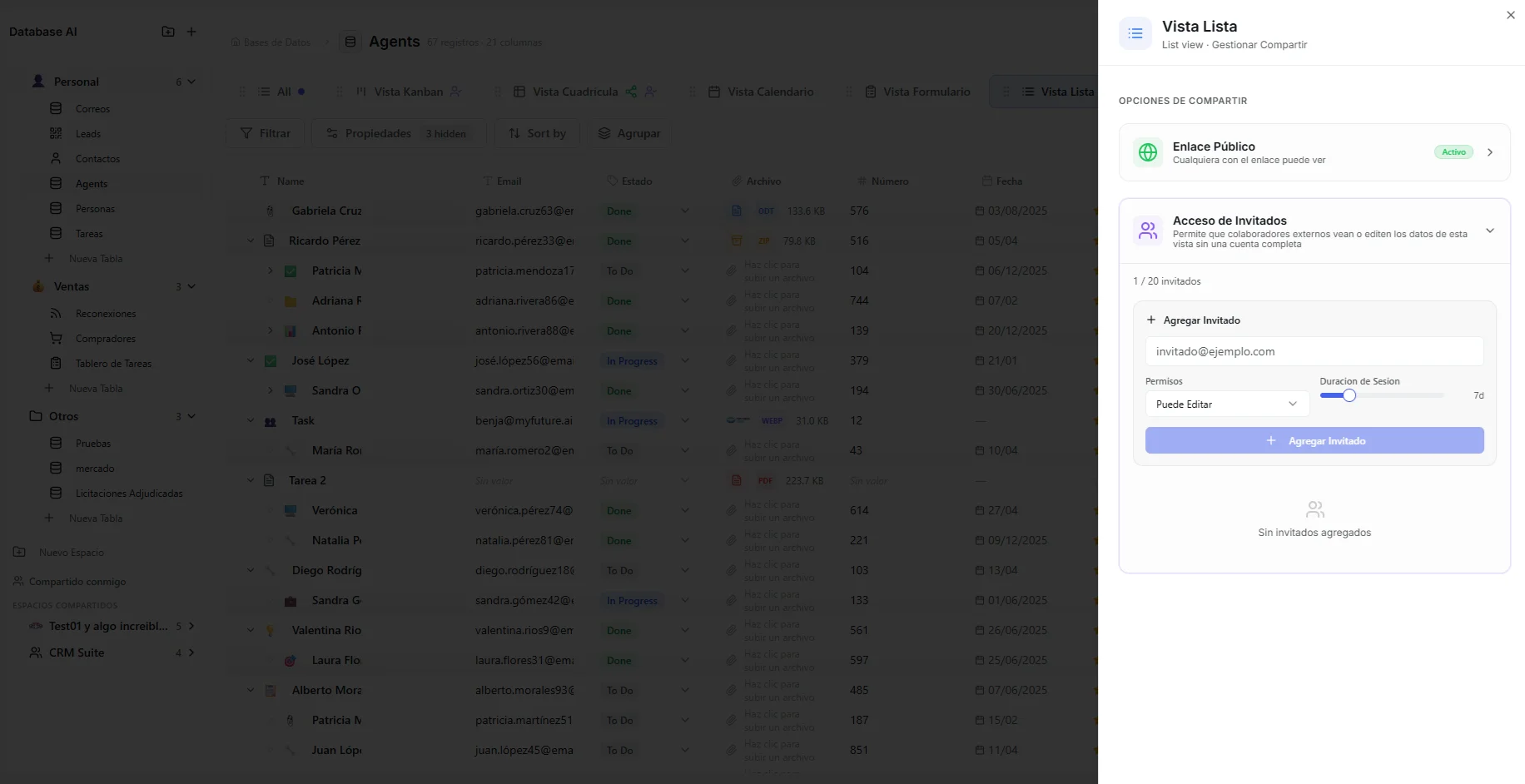Image resolution: width=1525 pixels, height=784 pixels.
Task: Open the Leads table
Action: pyautogui.click(x=87, y=134)
